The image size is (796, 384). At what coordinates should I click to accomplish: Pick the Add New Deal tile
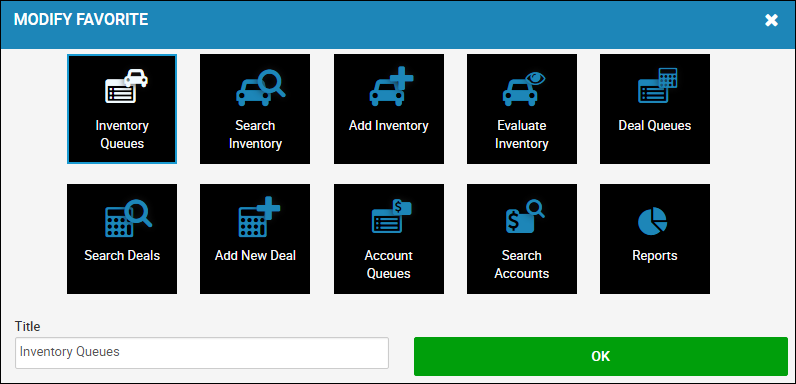(x=255, y=239)
